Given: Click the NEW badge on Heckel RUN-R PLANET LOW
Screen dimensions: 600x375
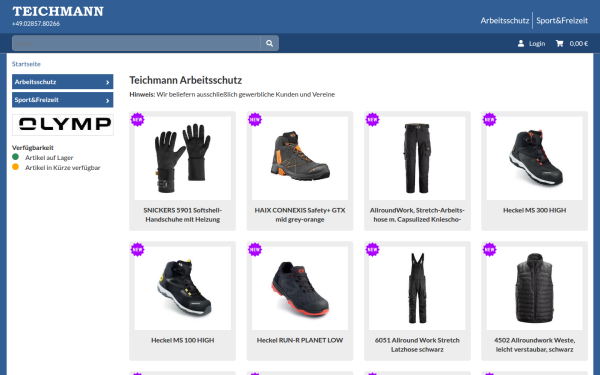Looking at the screenshot, I should tap(255, 249).
